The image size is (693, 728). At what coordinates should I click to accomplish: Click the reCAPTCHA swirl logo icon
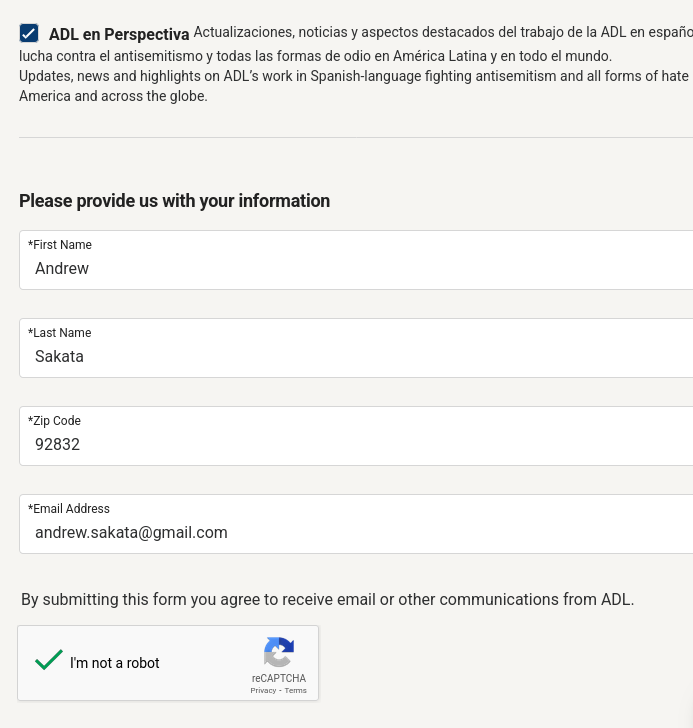(x=279, y=653)
